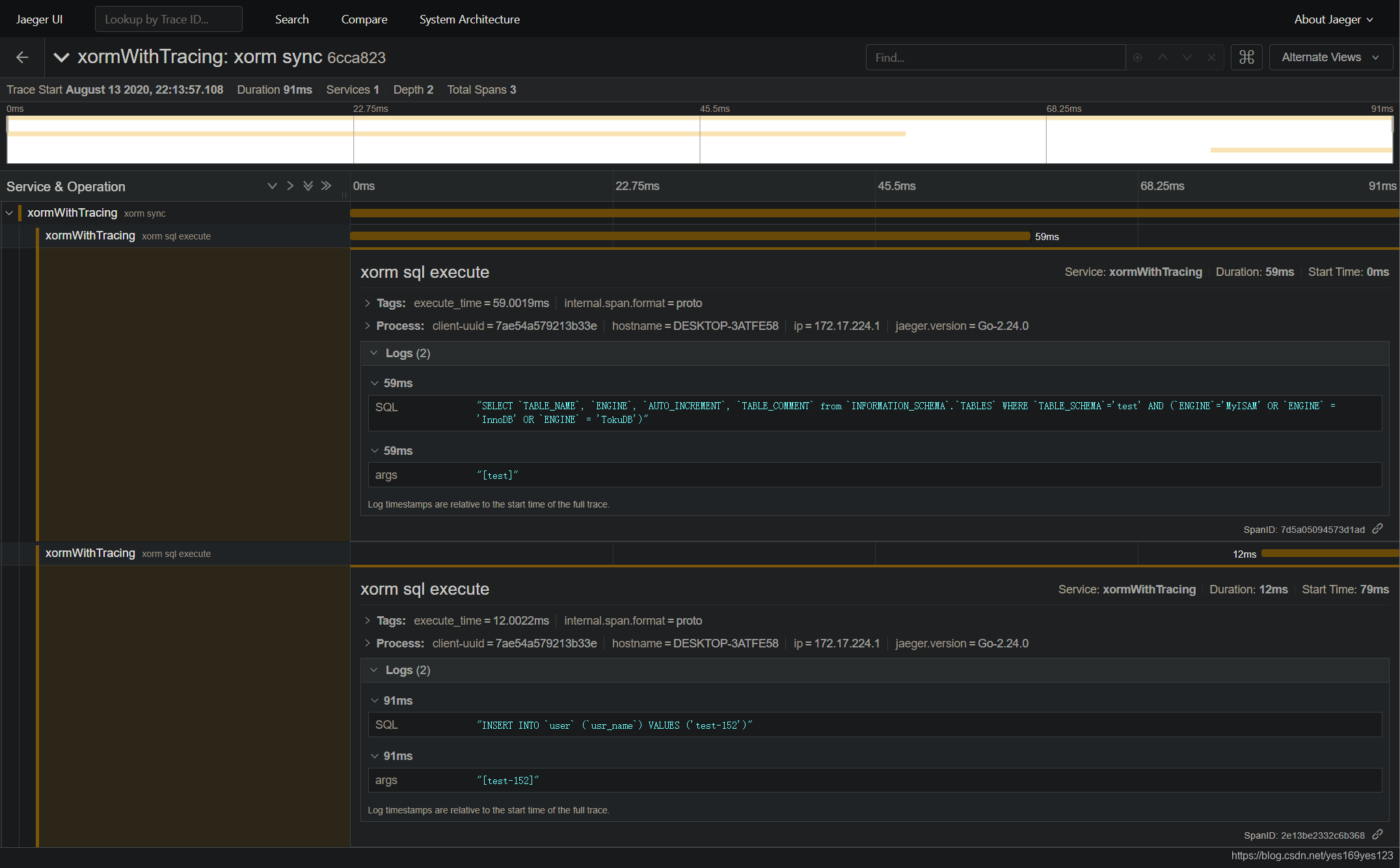Expand Tags of the 12ms span
Screen dimensions: 1400x868
[x=367, y=621]
